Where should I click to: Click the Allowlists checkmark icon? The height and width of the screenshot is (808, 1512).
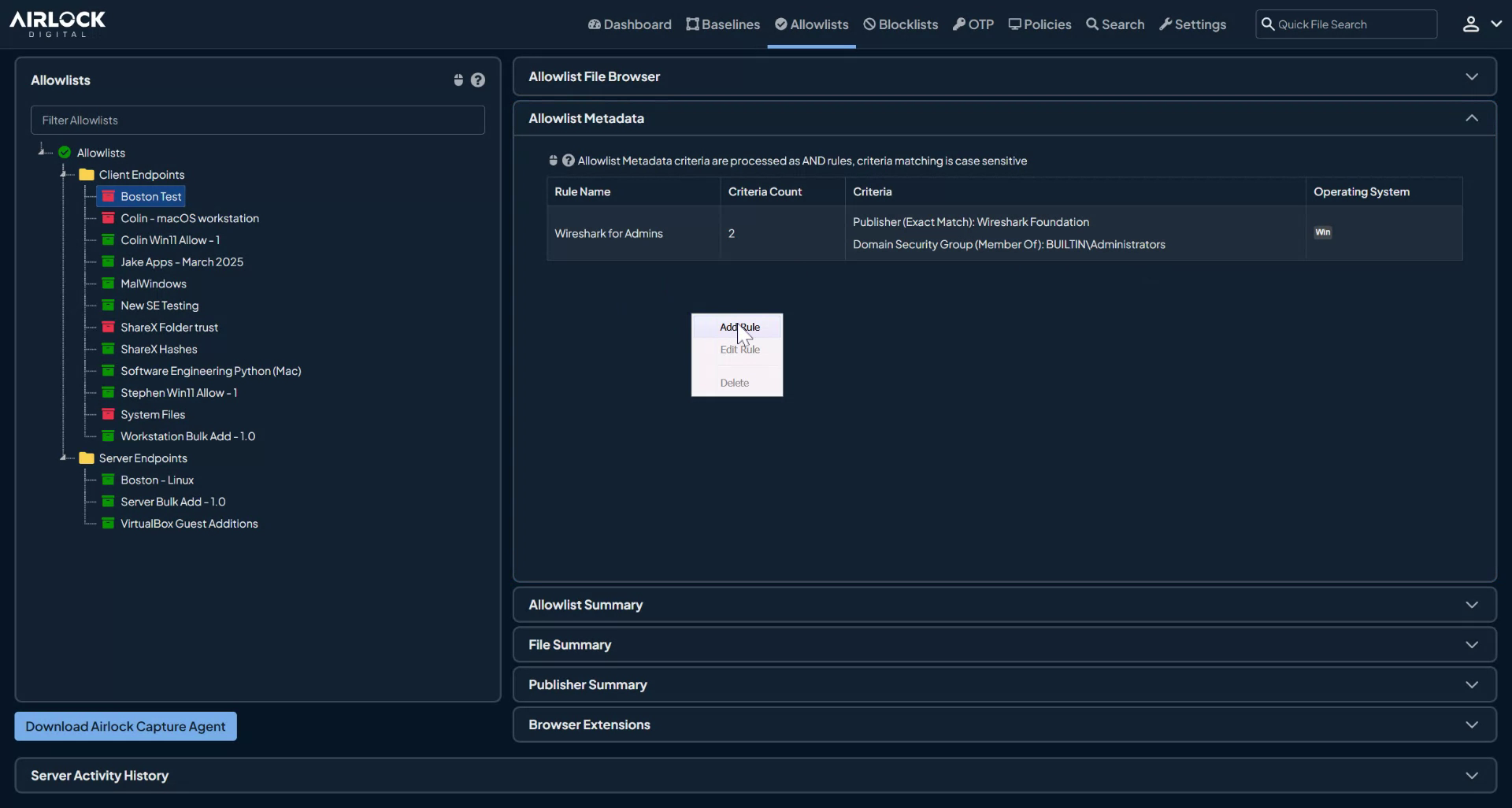[782, 24]
